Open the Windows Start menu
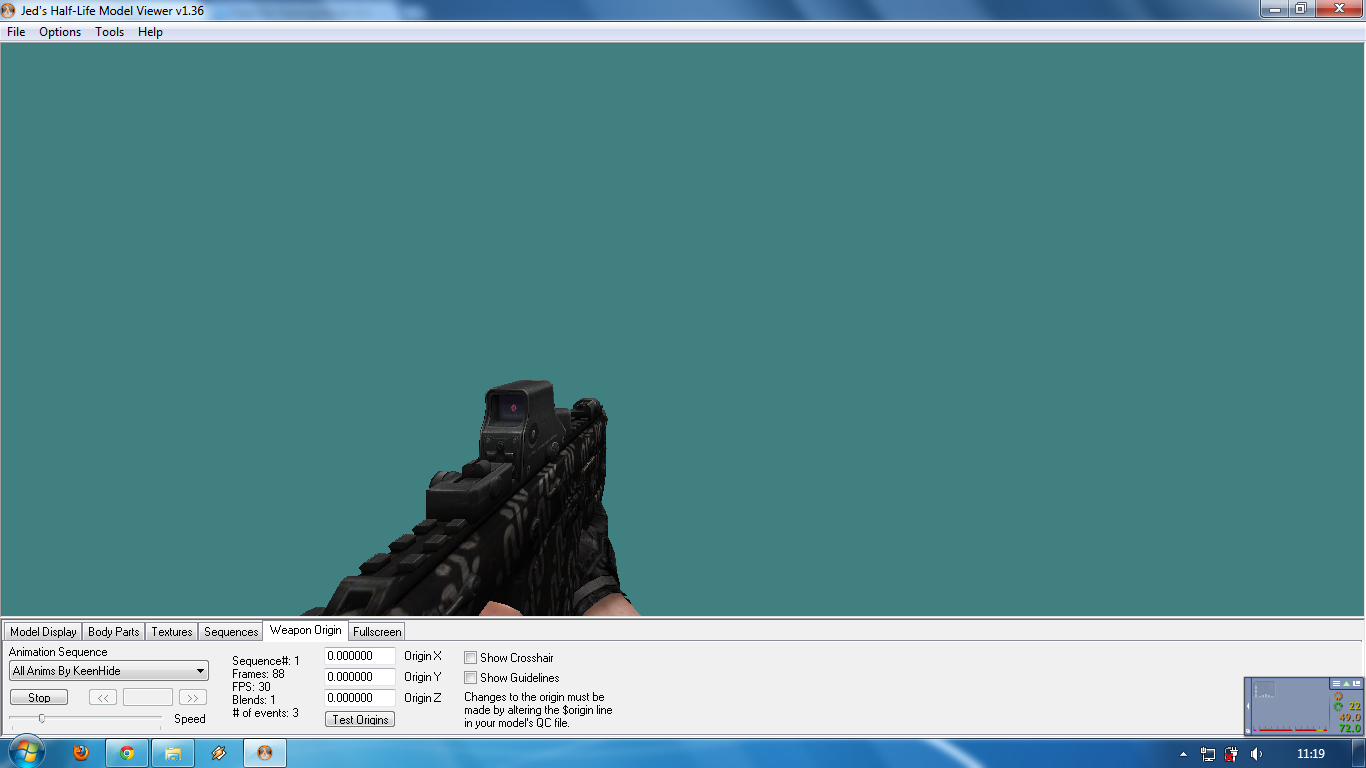Screen dimensions: 1366x768 pos(27,752)
